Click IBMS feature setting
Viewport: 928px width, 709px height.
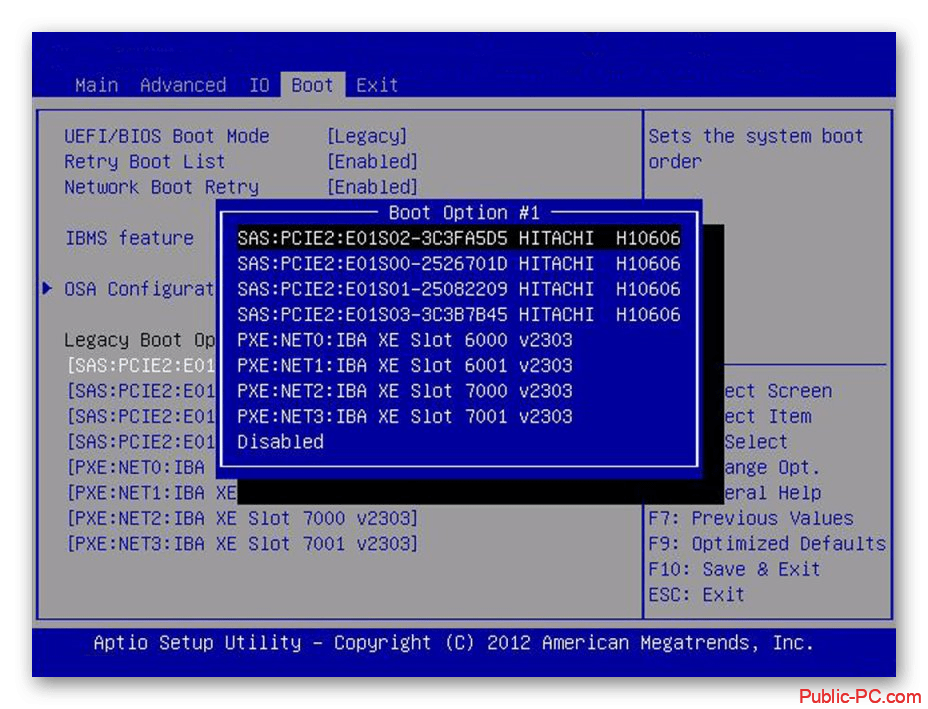click(129, 238)
